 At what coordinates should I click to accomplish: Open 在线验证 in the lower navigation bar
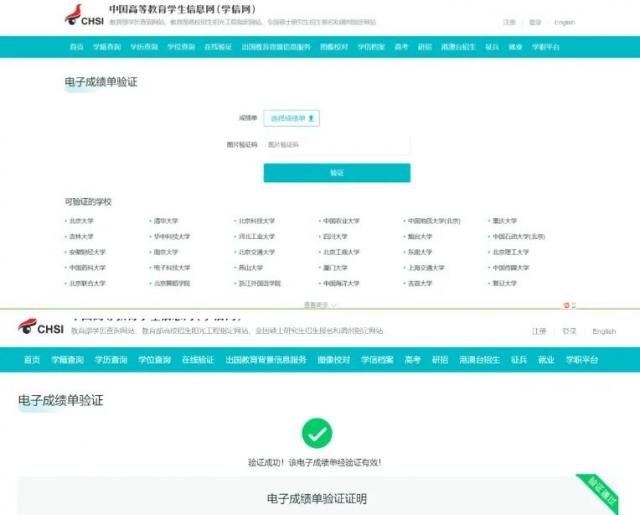point(198,360)
